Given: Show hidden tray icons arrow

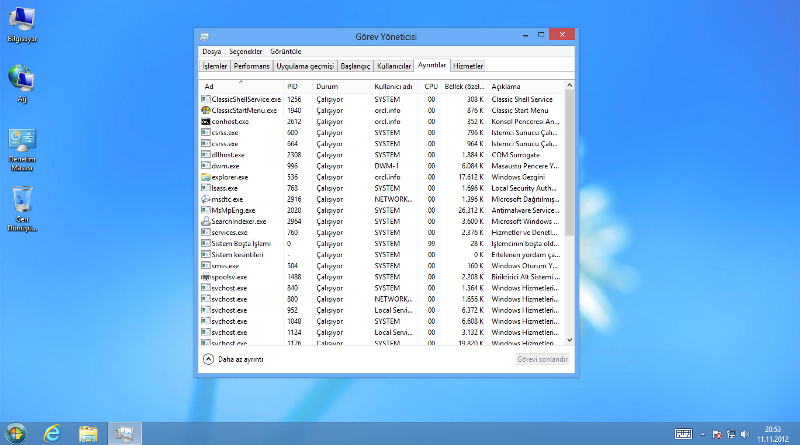Looking at the screenshot, I should (x=703, y=434).
